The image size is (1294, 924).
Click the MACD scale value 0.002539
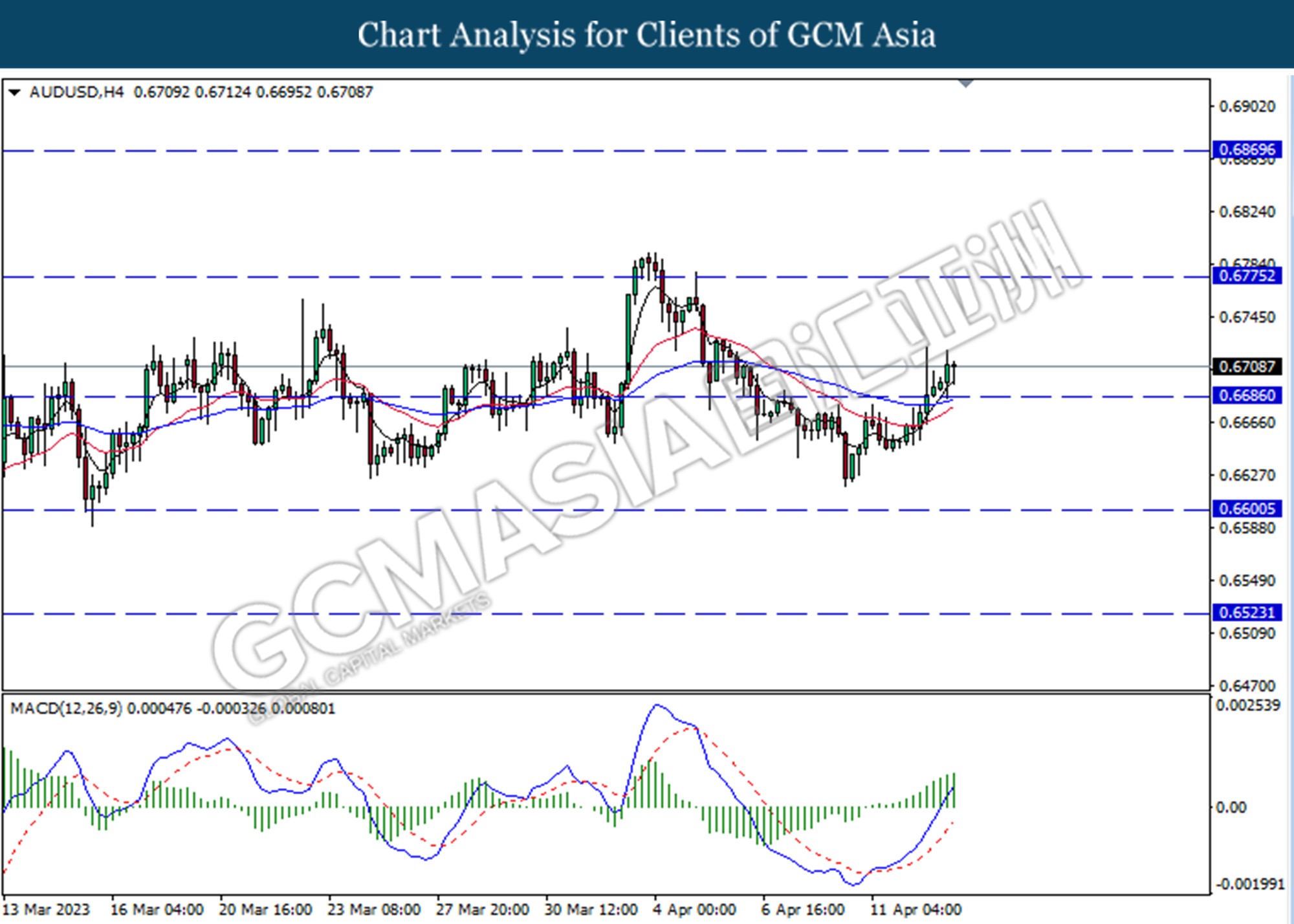pos(1248,705)
